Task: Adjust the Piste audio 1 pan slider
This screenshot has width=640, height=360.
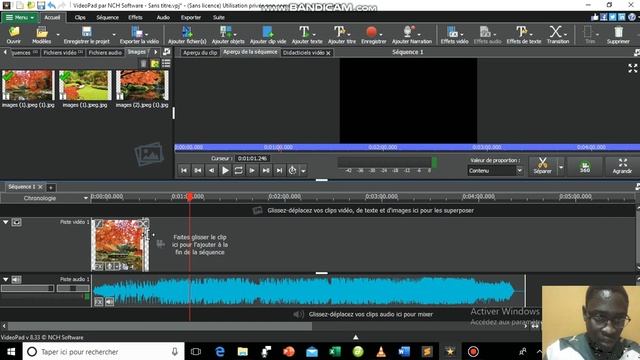Action: 73,289
